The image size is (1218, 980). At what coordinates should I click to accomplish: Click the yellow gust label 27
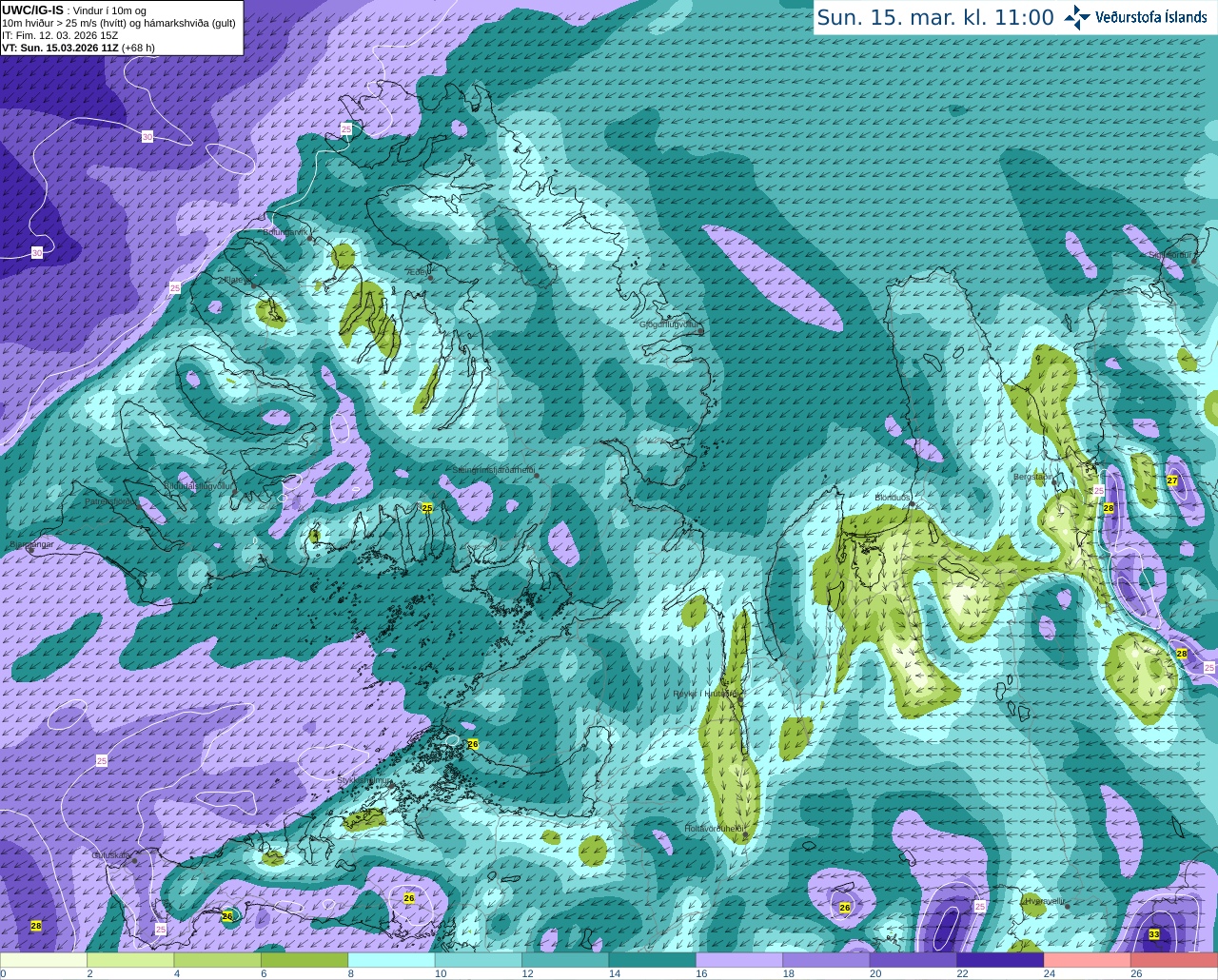[1172, 480]
